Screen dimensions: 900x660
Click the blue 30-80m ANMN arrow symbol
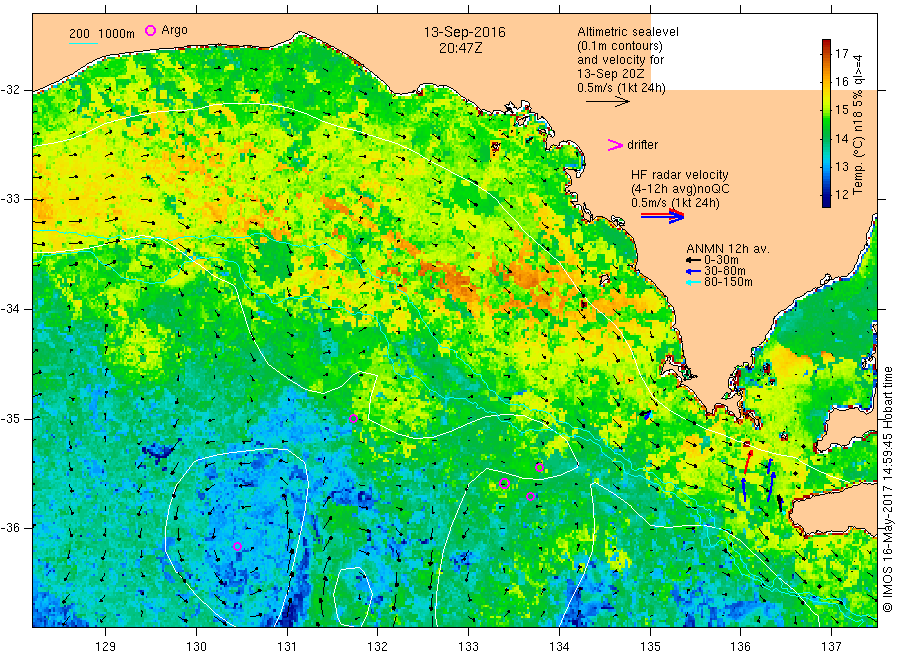tap(693, 271)
